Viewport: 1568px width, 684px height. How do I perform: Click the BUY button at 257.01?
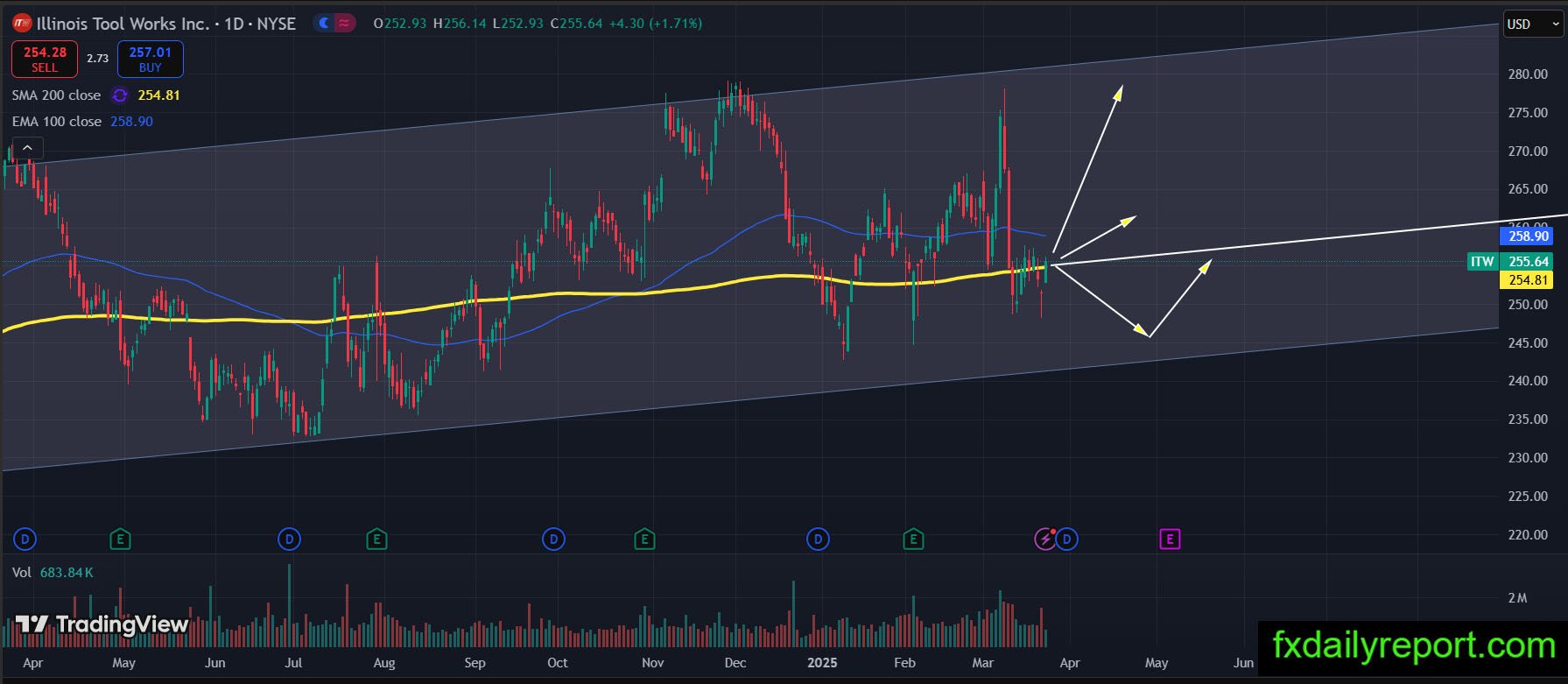(x=151, y=59)
